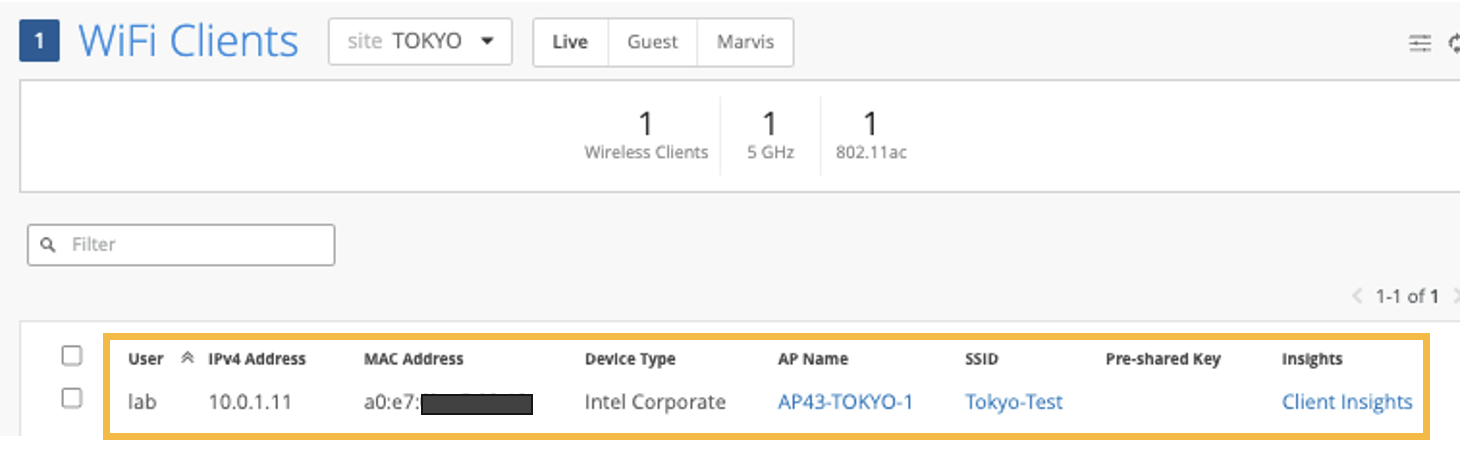Check the box for client lab
This screenshot has height=450, width=1472.
coord(72,399)
